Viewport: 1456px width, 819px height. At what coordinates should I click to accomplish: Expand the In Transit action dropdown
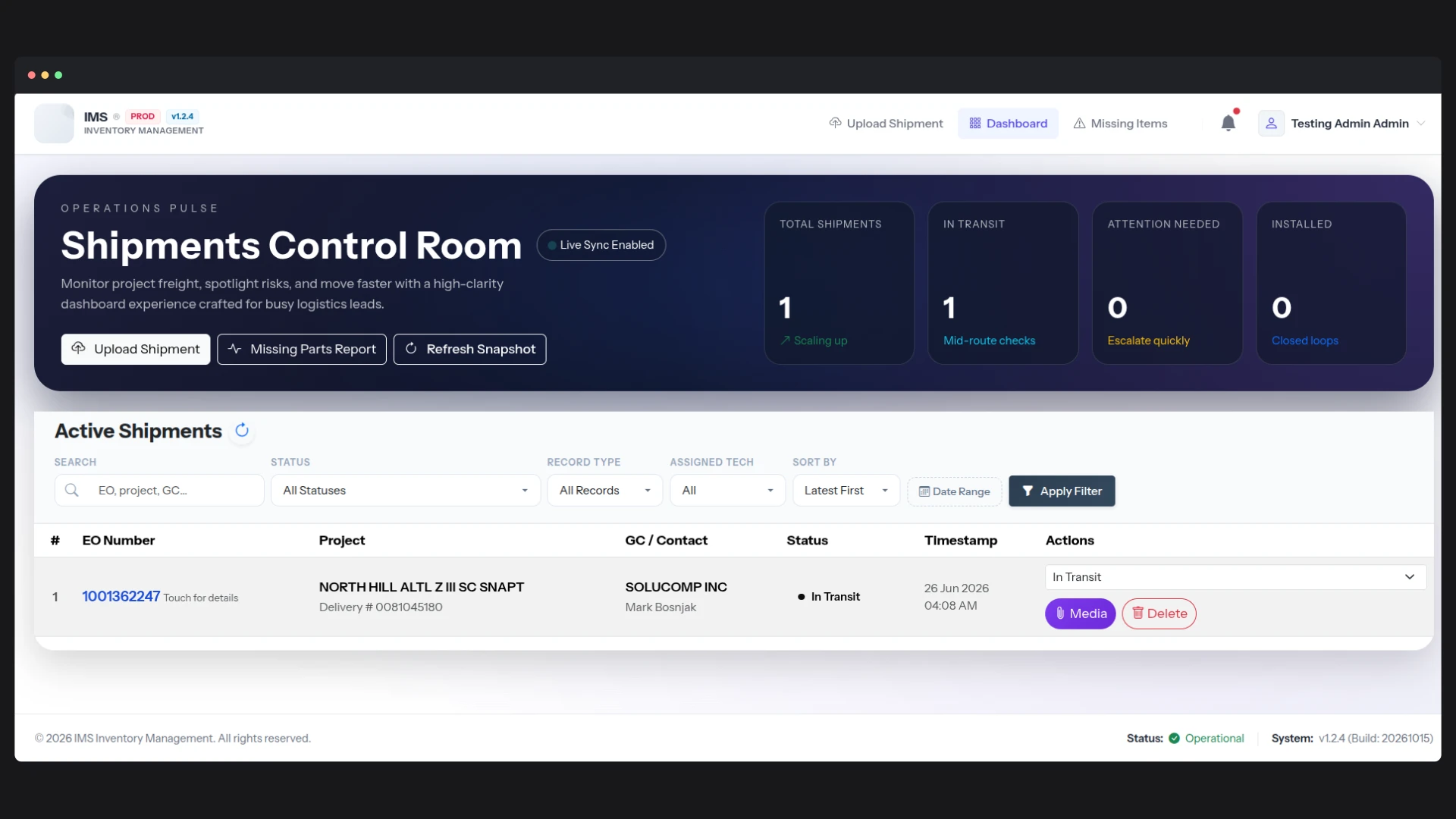point(1235,577)
